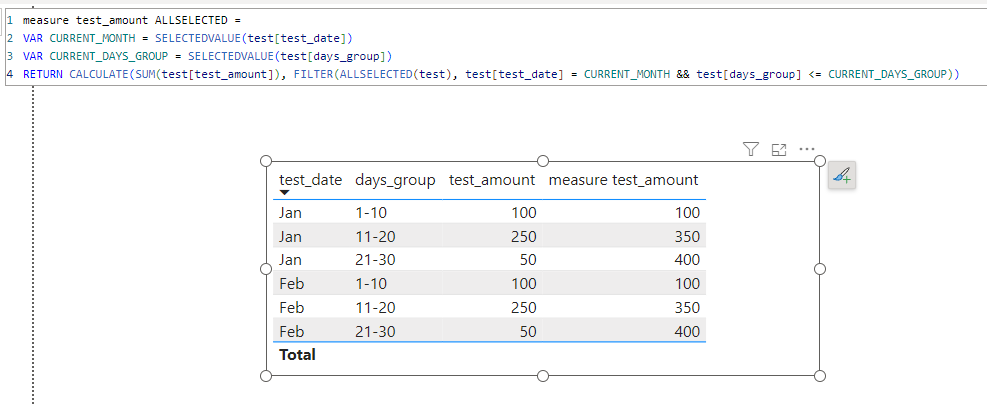Select measure value 400 in last Feb row
The width and height of the screenshot is (987, 404).
[x=687, y=331]
